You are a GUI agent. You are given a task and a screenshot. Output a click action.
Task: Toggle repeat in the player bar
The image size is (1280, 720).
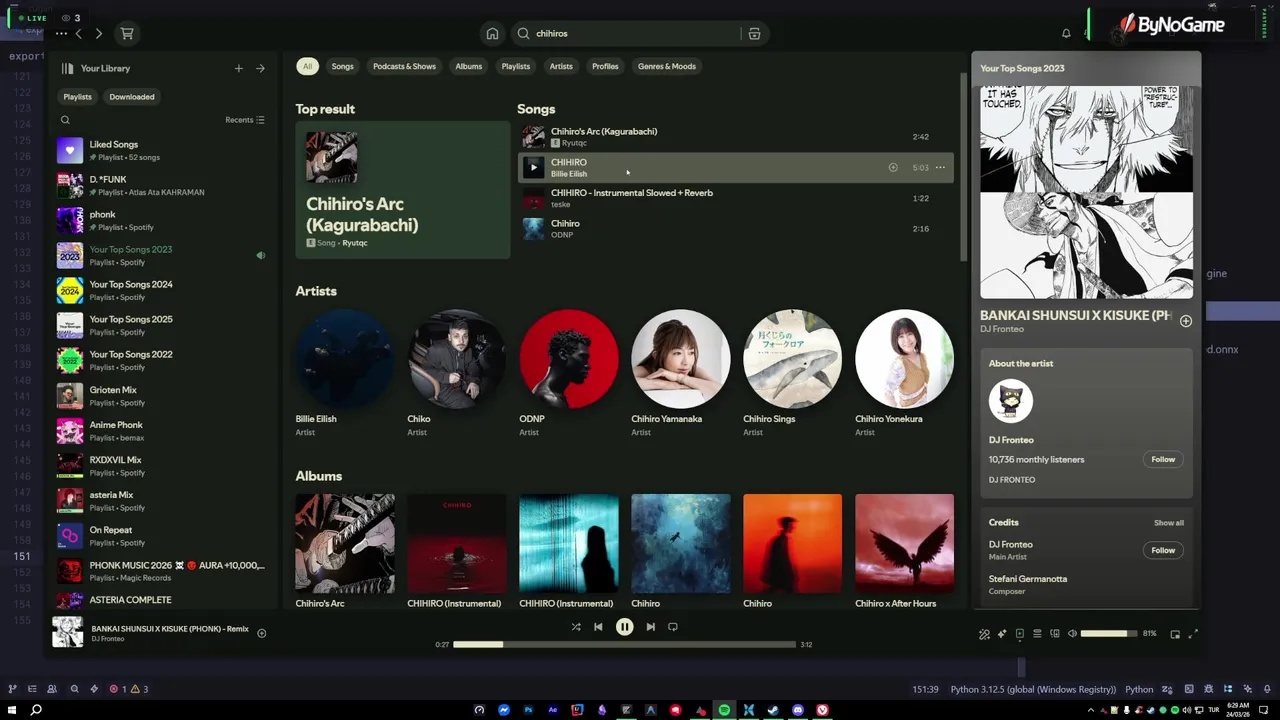(672, 627)
